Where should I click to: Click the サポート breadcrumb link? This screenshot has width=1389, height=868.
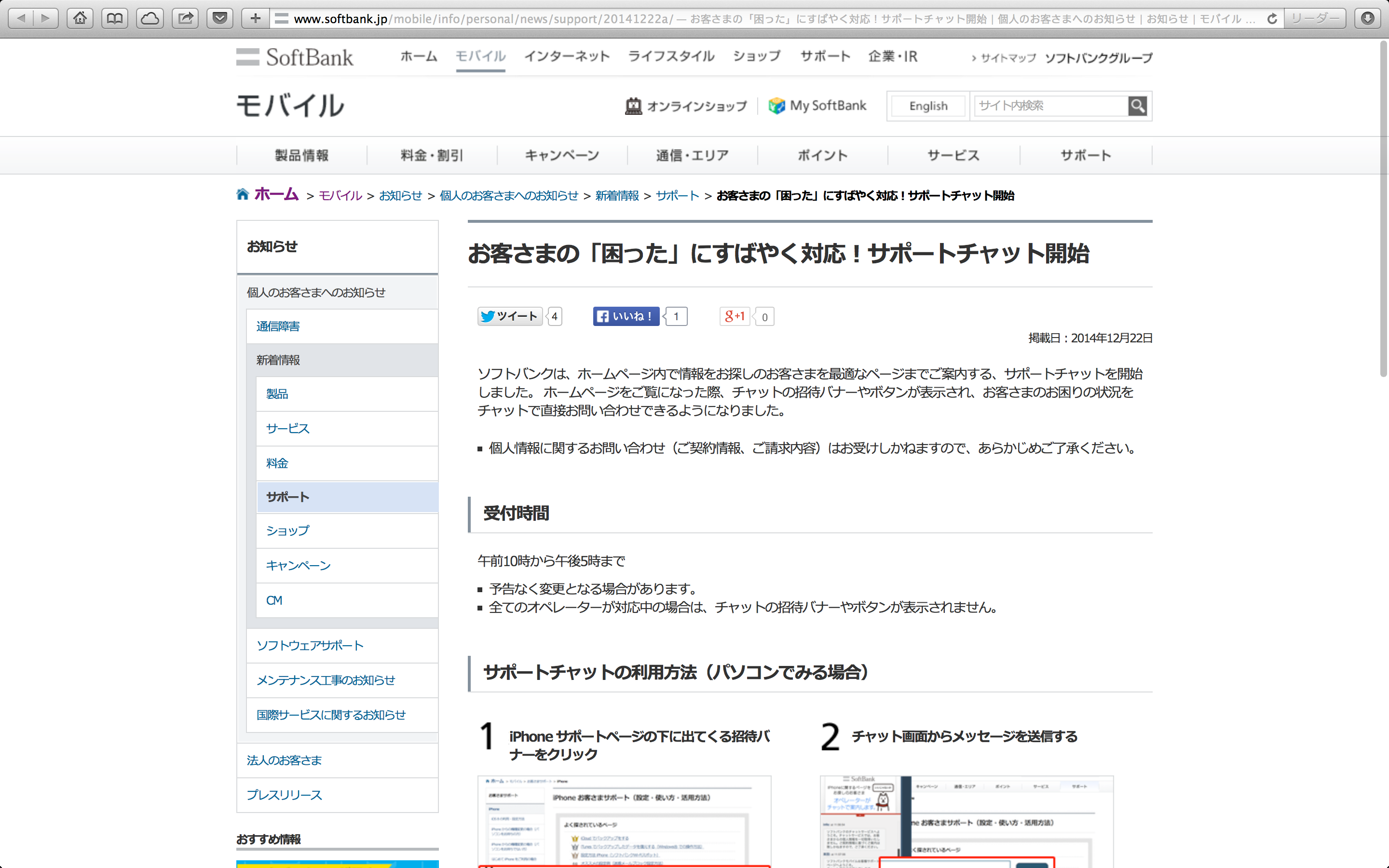[x=677, y=196]
